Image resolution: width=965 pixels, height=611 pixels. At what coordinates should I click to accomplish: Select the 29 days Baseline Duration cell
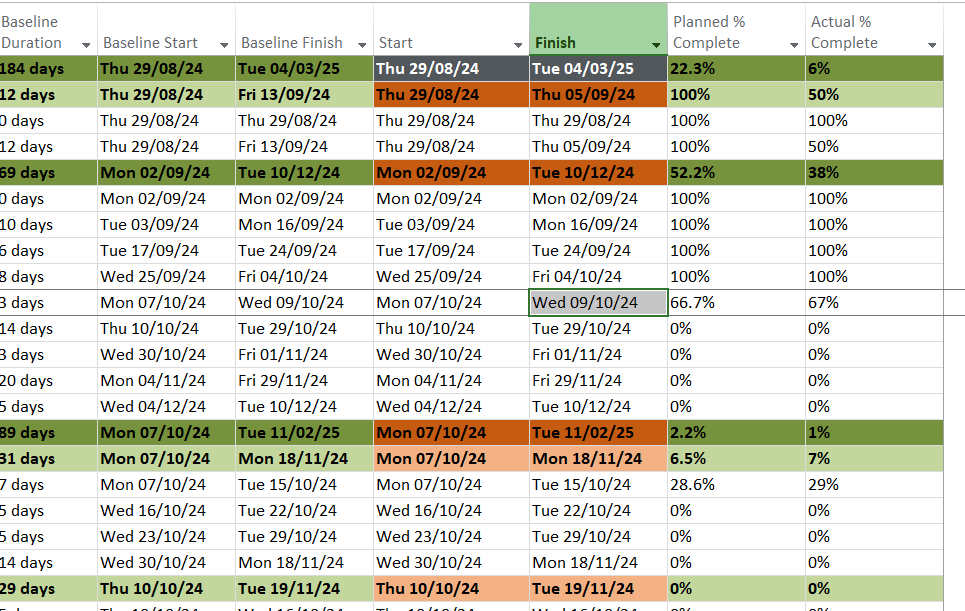(x=48, y=589)
